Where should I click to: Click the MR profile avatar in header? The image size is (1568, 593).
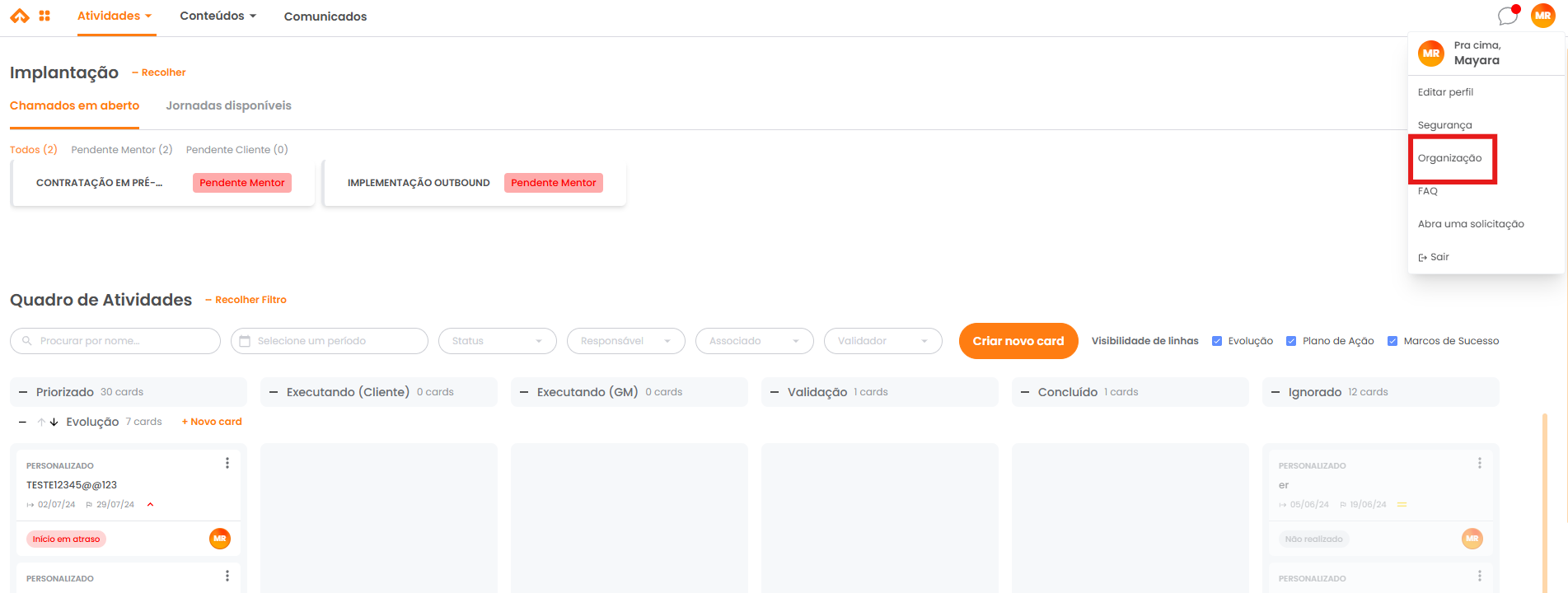(x=1542, y=16)
